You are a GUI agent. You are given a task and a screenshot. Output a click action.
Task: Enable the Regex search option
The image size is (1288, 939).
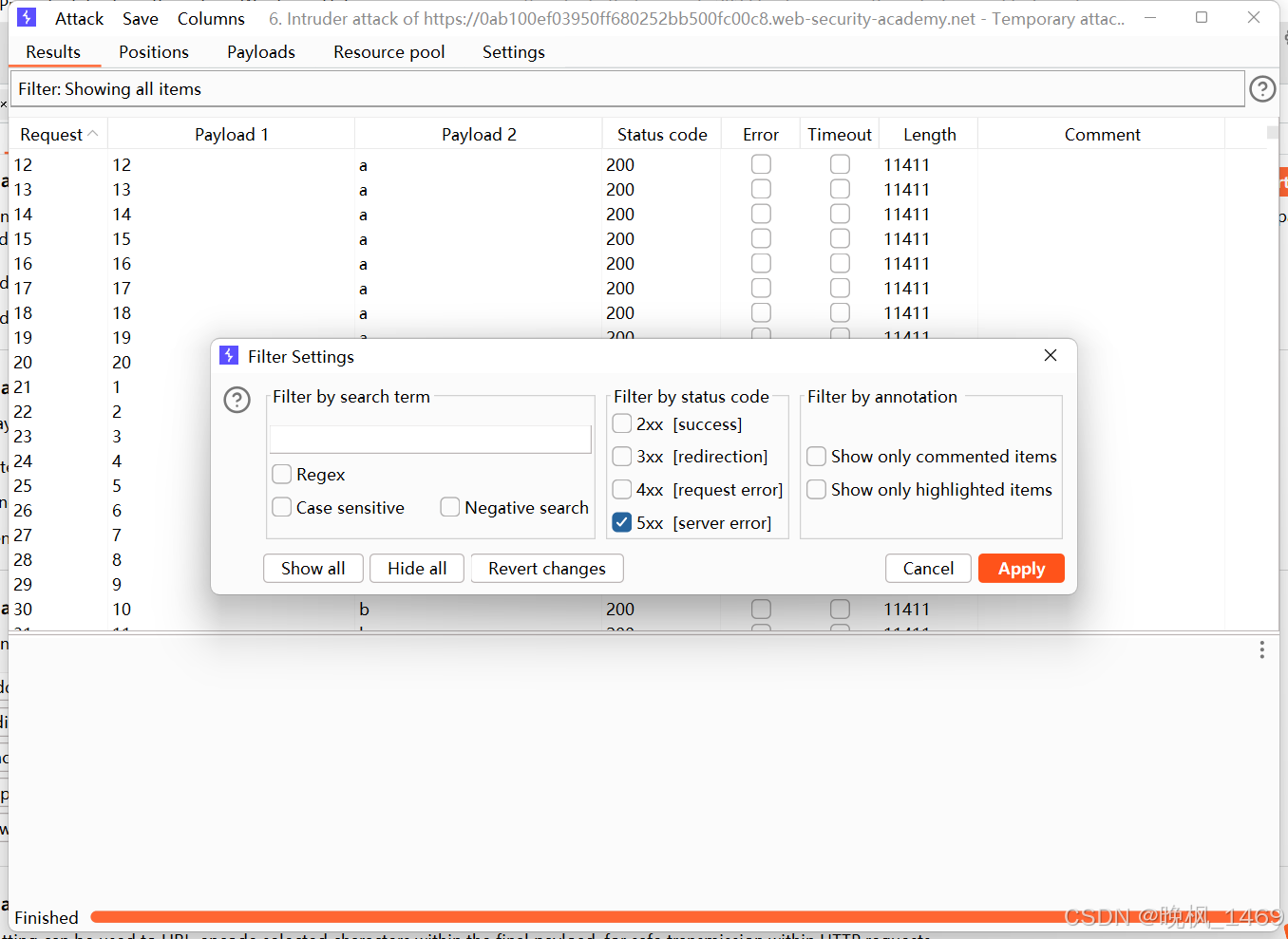pos(281,474)
